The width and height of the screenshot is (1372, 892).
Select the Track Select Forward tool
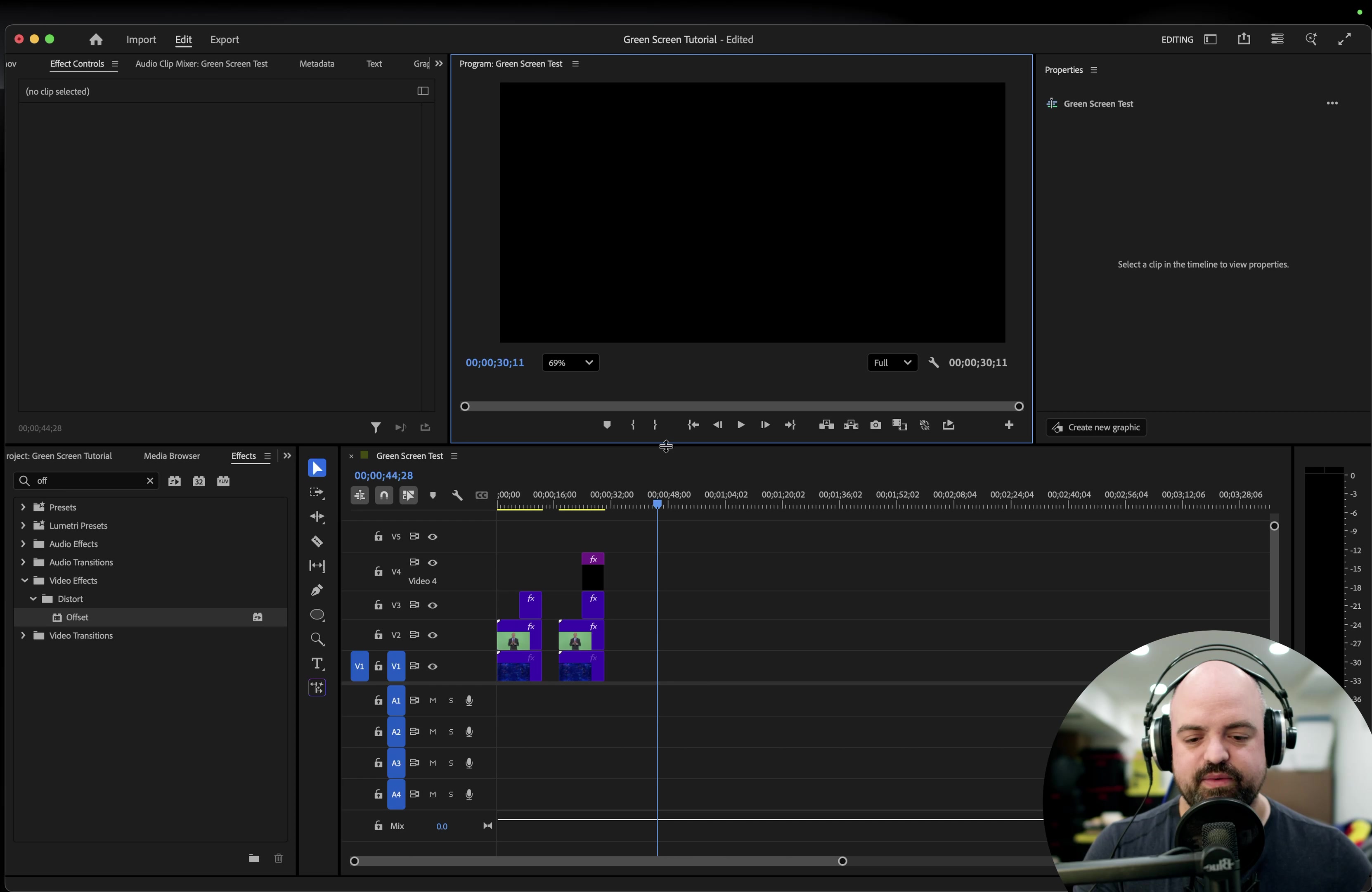(317, 493)
